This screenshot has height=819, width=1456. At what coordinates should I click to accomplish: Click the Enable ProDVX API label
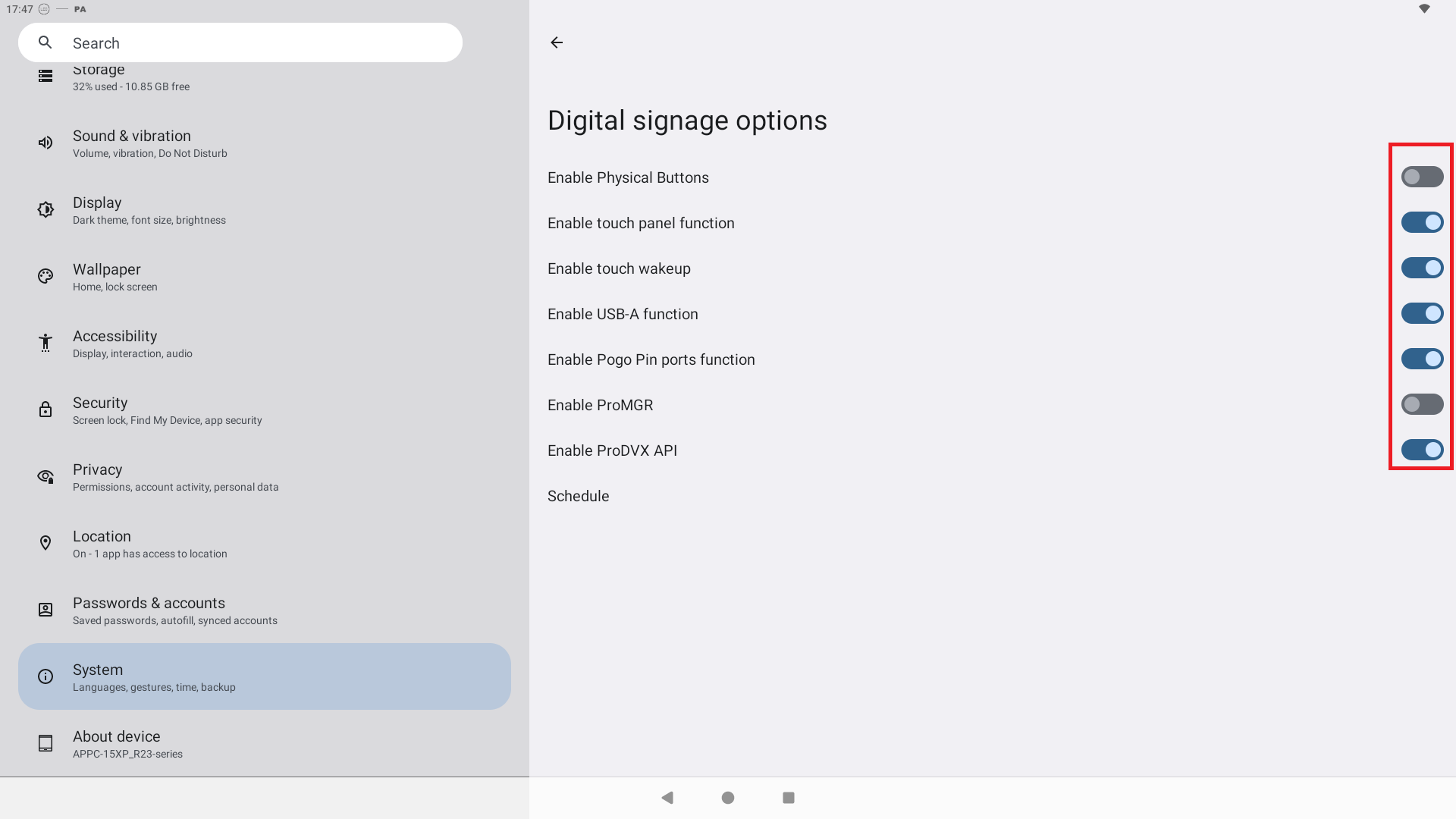click(x=612, y=450)
